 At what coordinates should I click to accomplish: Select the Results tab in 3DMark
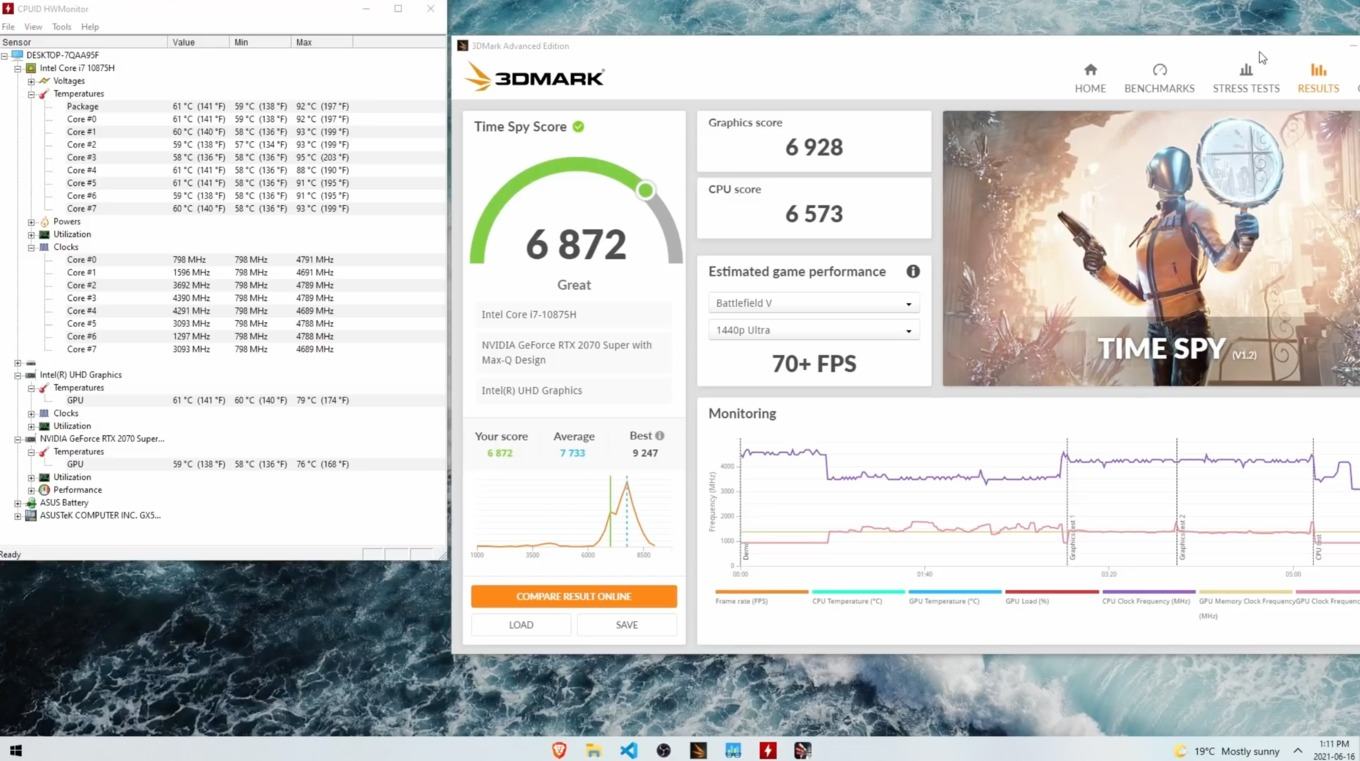pyautogui.click(x=1318, y=78)
